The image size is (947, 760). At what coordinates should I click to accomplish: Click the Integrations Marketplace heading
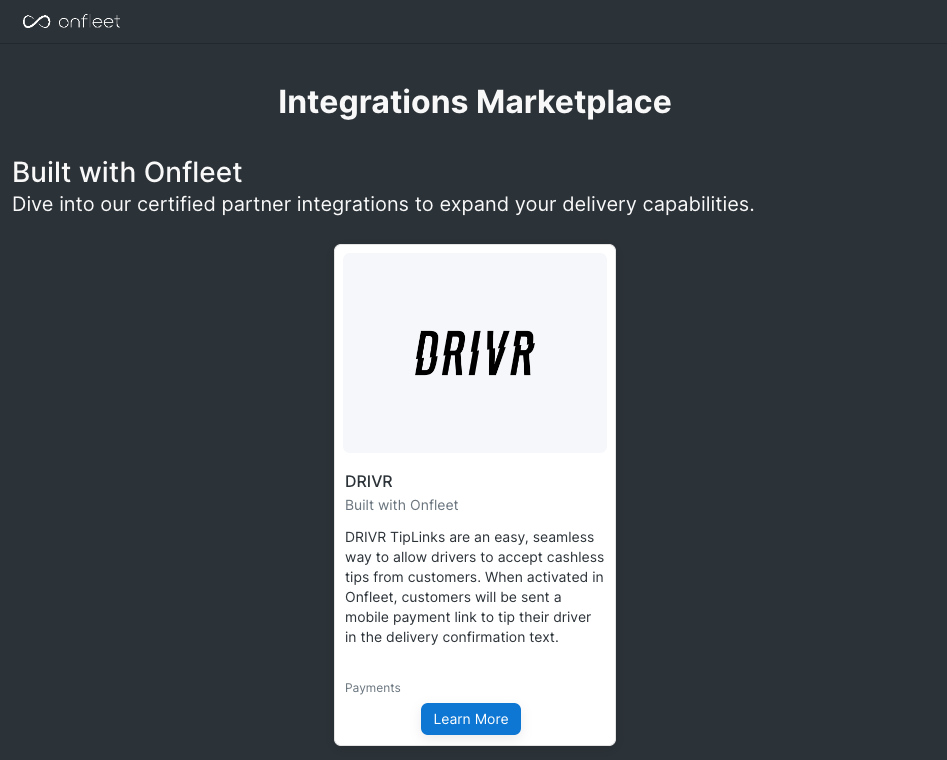click(474, 102)
